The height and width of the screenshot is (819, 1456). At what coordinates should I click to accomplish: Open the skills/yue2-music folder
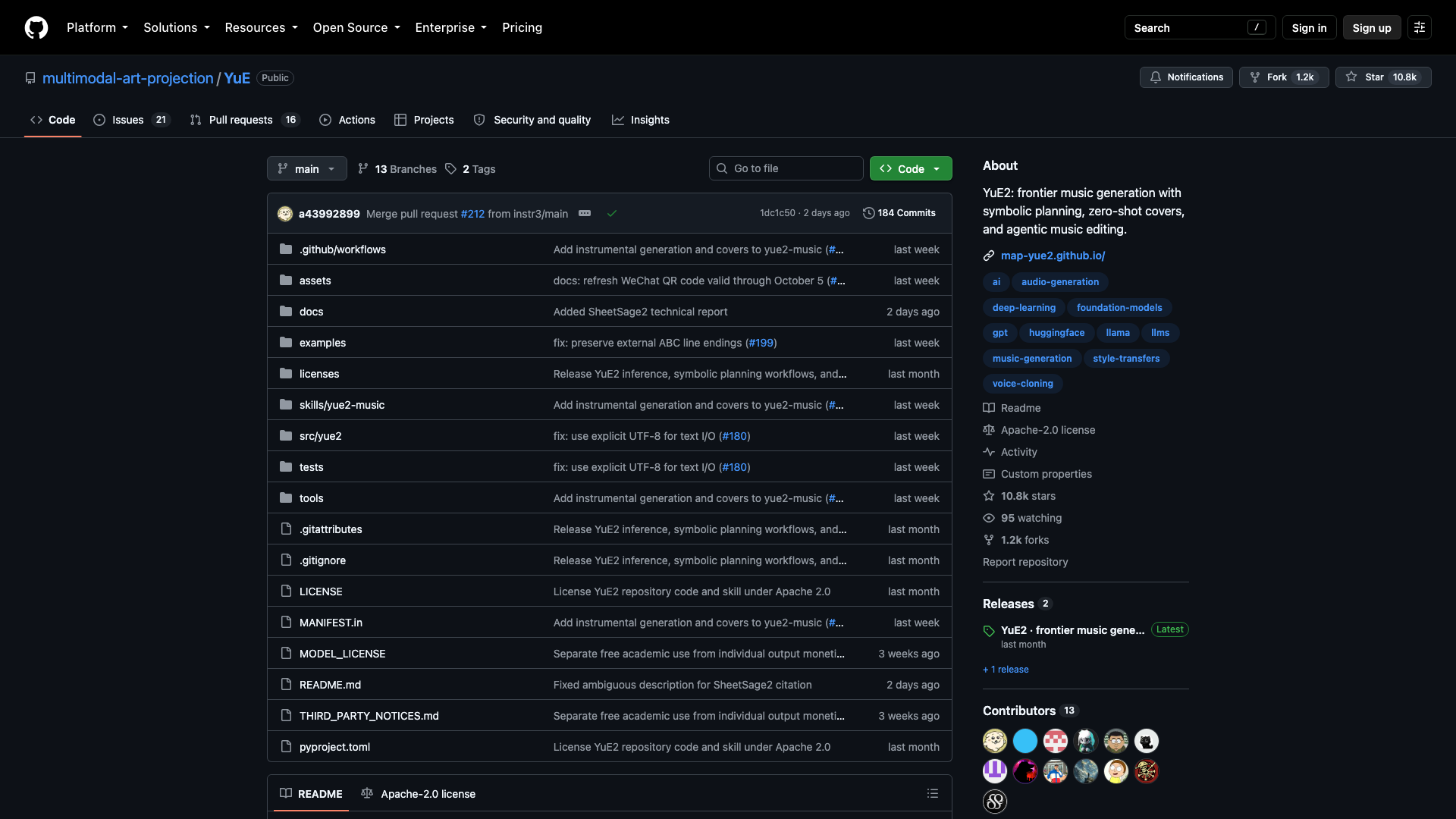click(x=342, y=405)
